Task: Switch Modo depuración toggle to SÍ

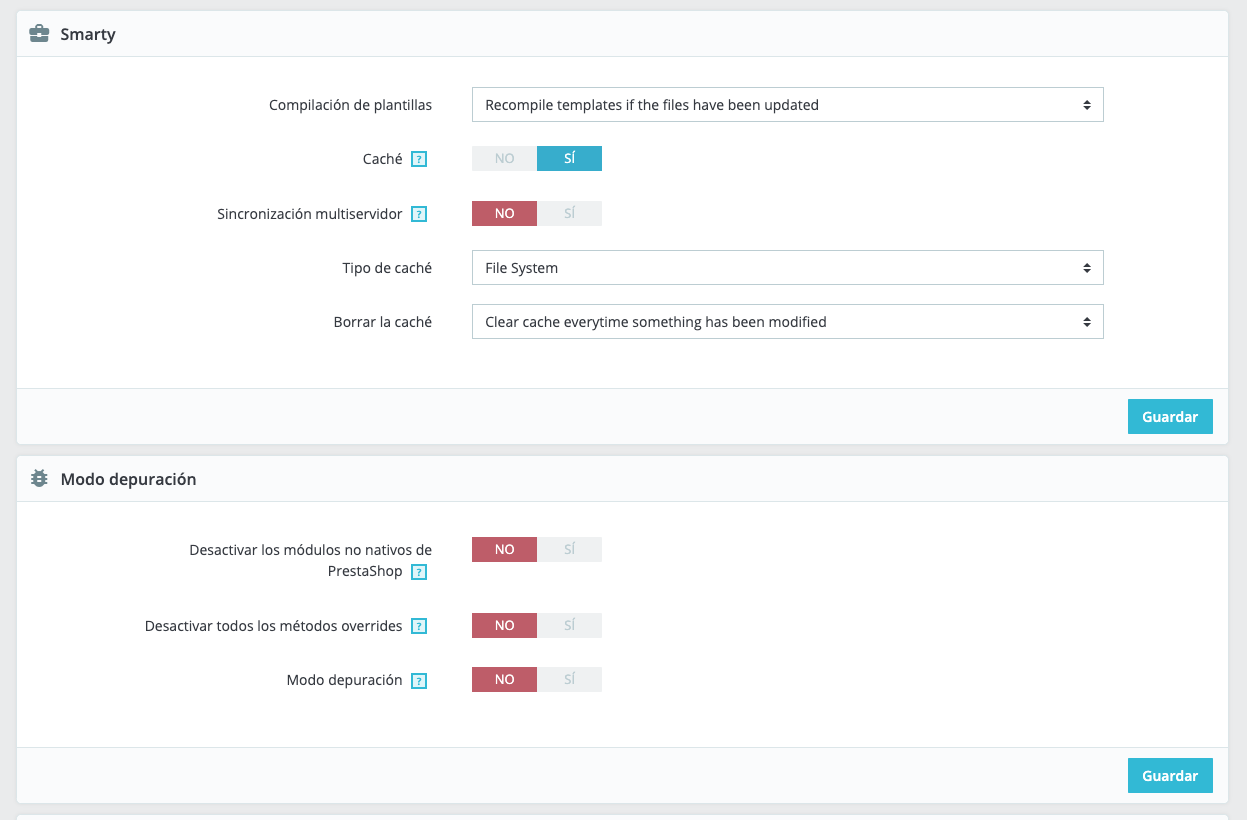Action: click(569, 680)
